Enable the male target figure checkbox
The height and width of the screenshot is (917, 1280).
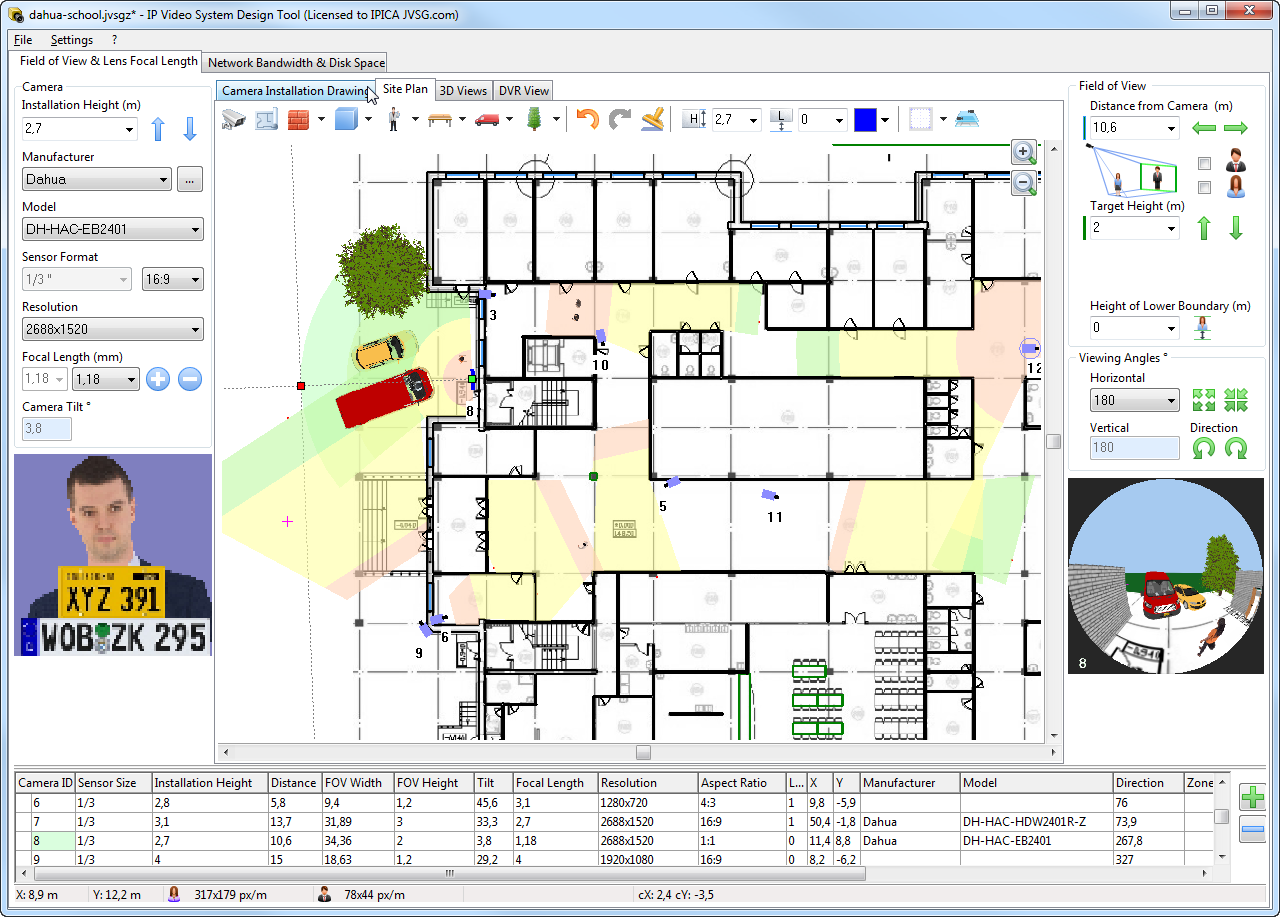1204,164
